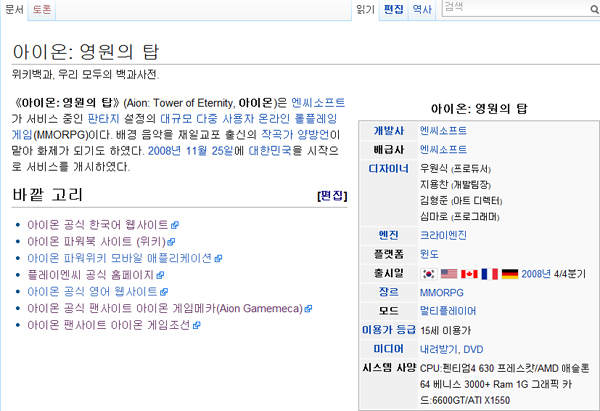Open the 양방언 link
The image size is (600, 411).
(313, 134)
